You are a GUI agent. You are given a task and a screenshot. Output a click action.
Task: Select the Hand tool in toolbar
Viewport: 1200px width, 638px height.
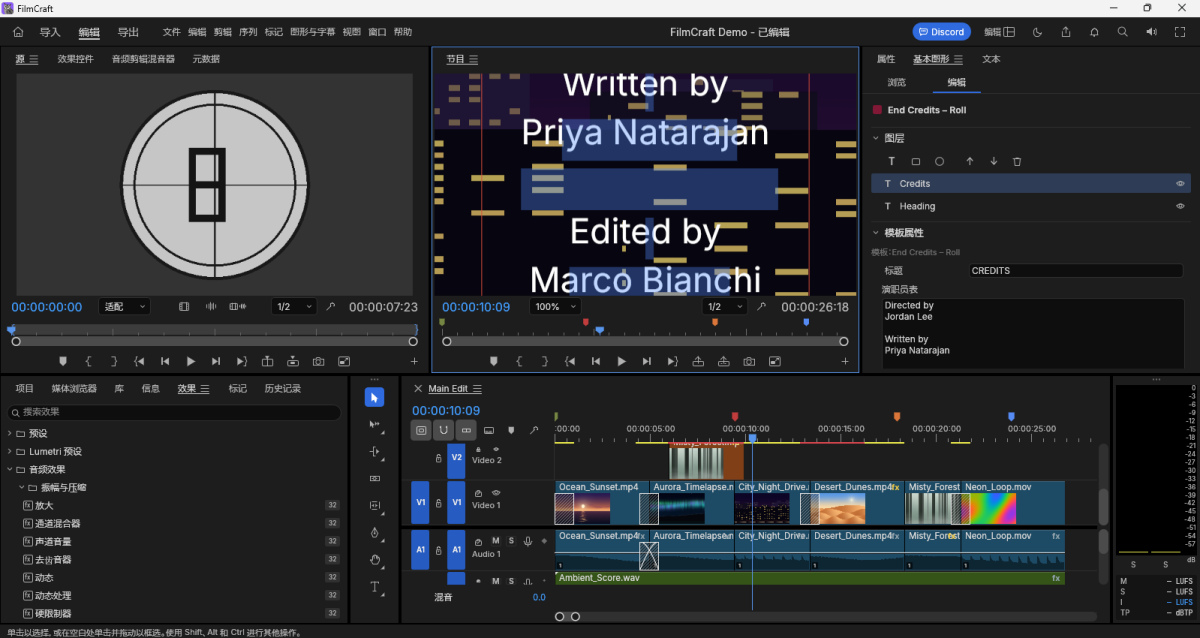(374, 560)
